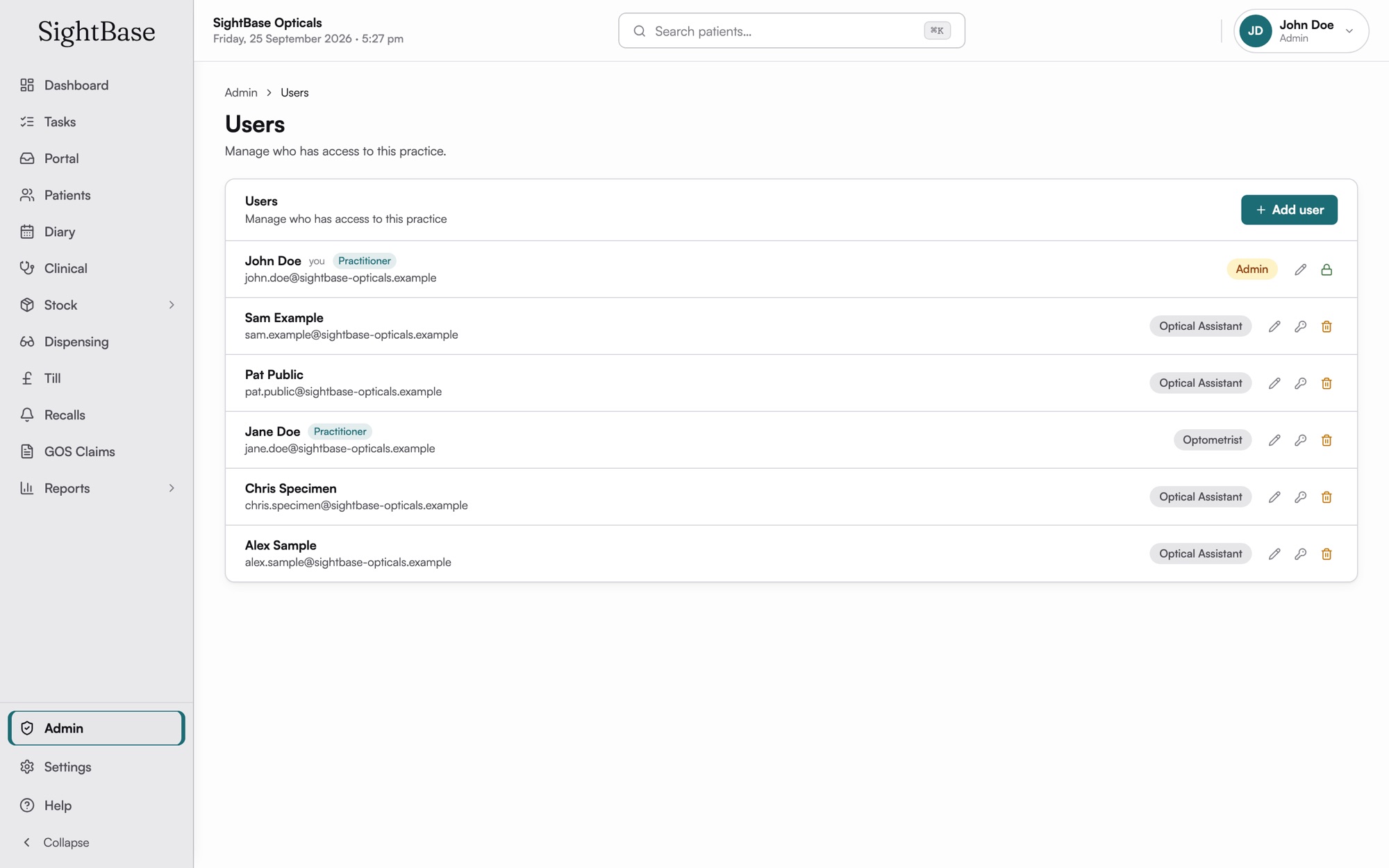Click the lock icon on John Doe's row

[x=1326, y=269]
